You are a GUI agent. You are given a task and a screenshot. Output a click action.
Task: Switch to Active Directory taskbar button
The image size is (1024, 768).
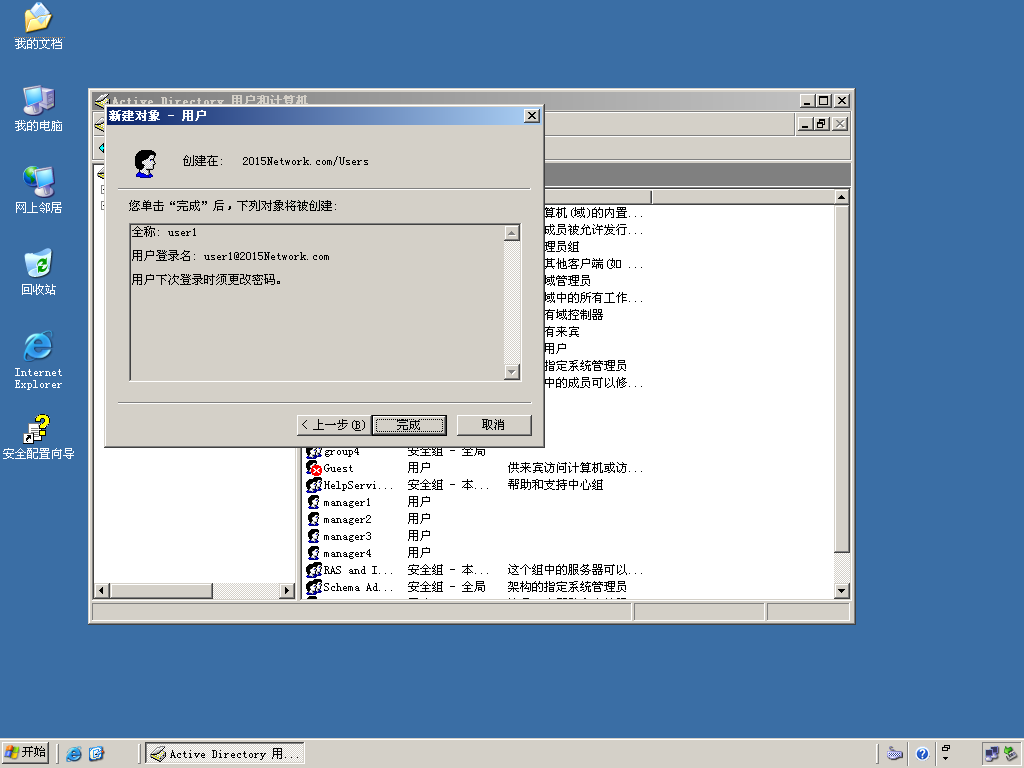coord(225,754)
